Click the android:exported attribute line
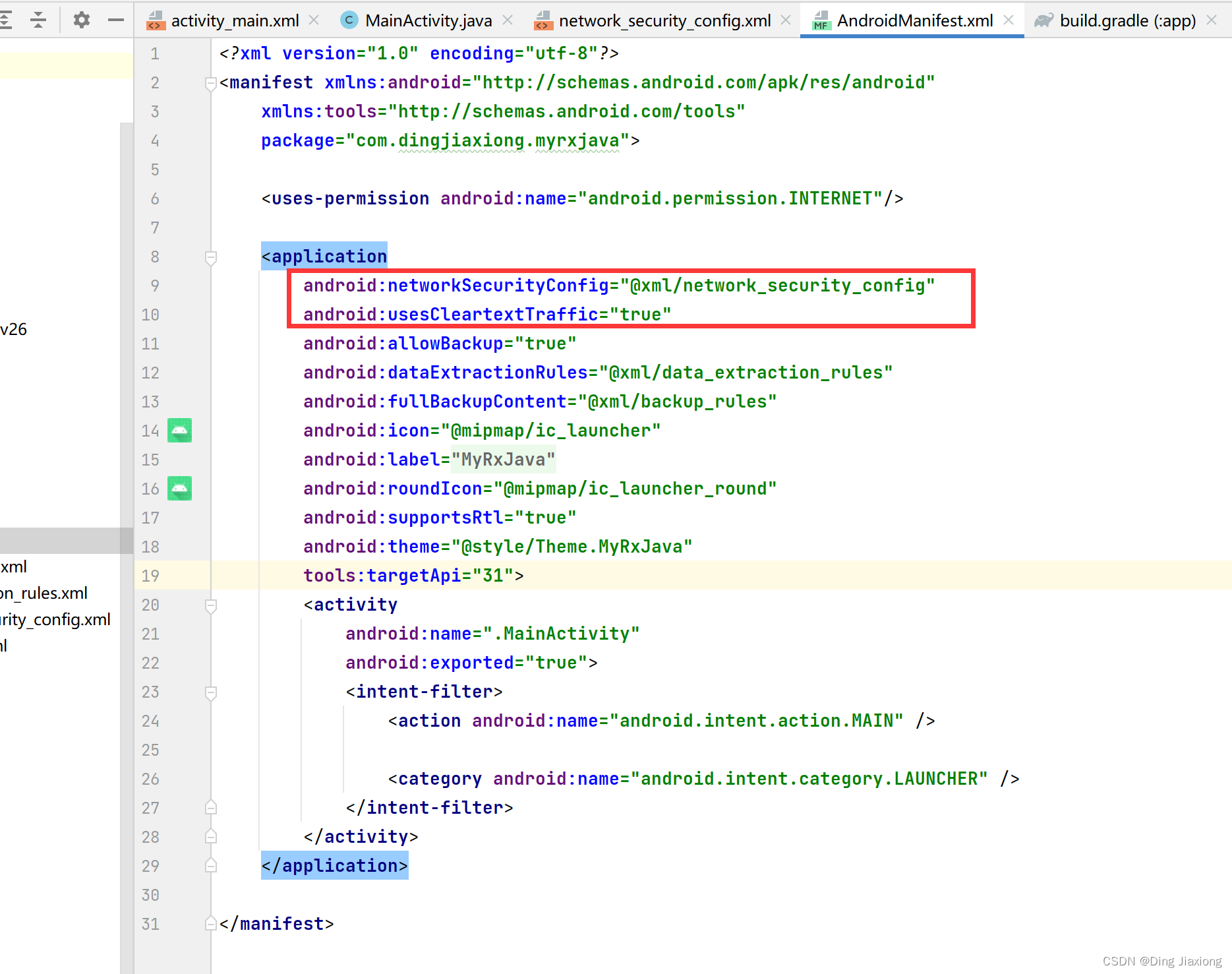 pos(471,663)
